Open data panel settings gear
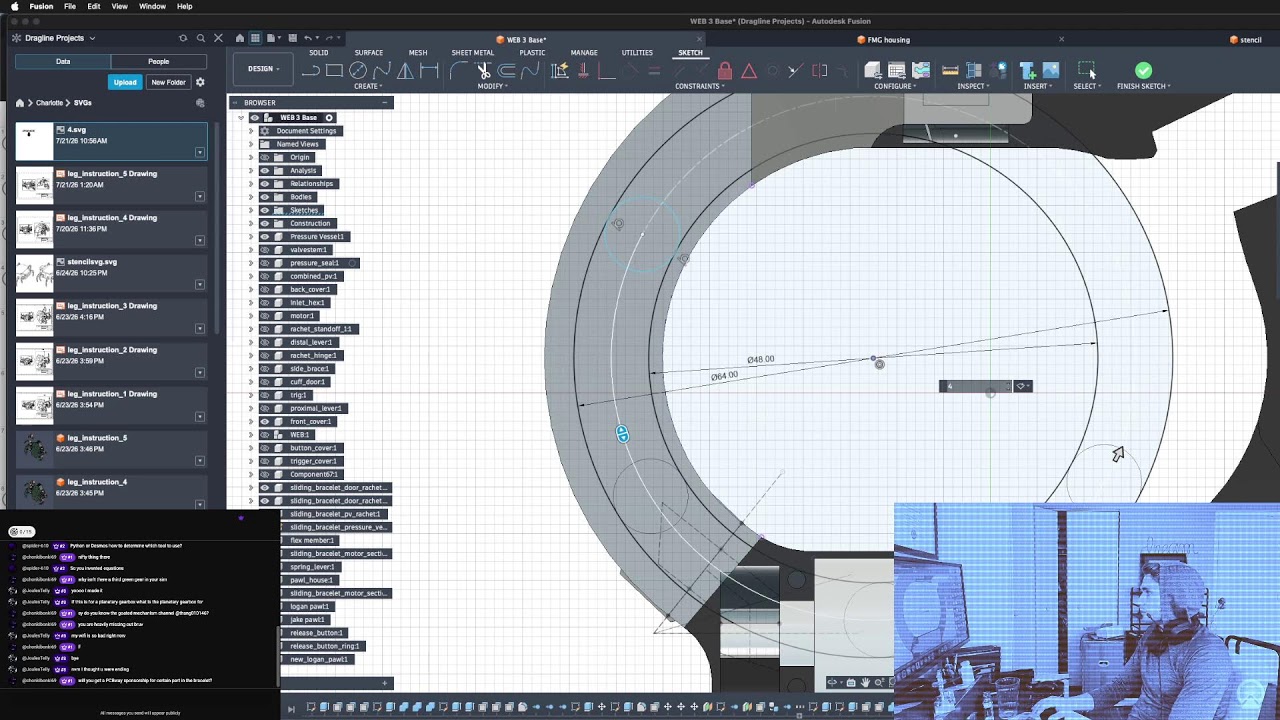Viewport: 1280px width, 720px height. click(200, 82)
